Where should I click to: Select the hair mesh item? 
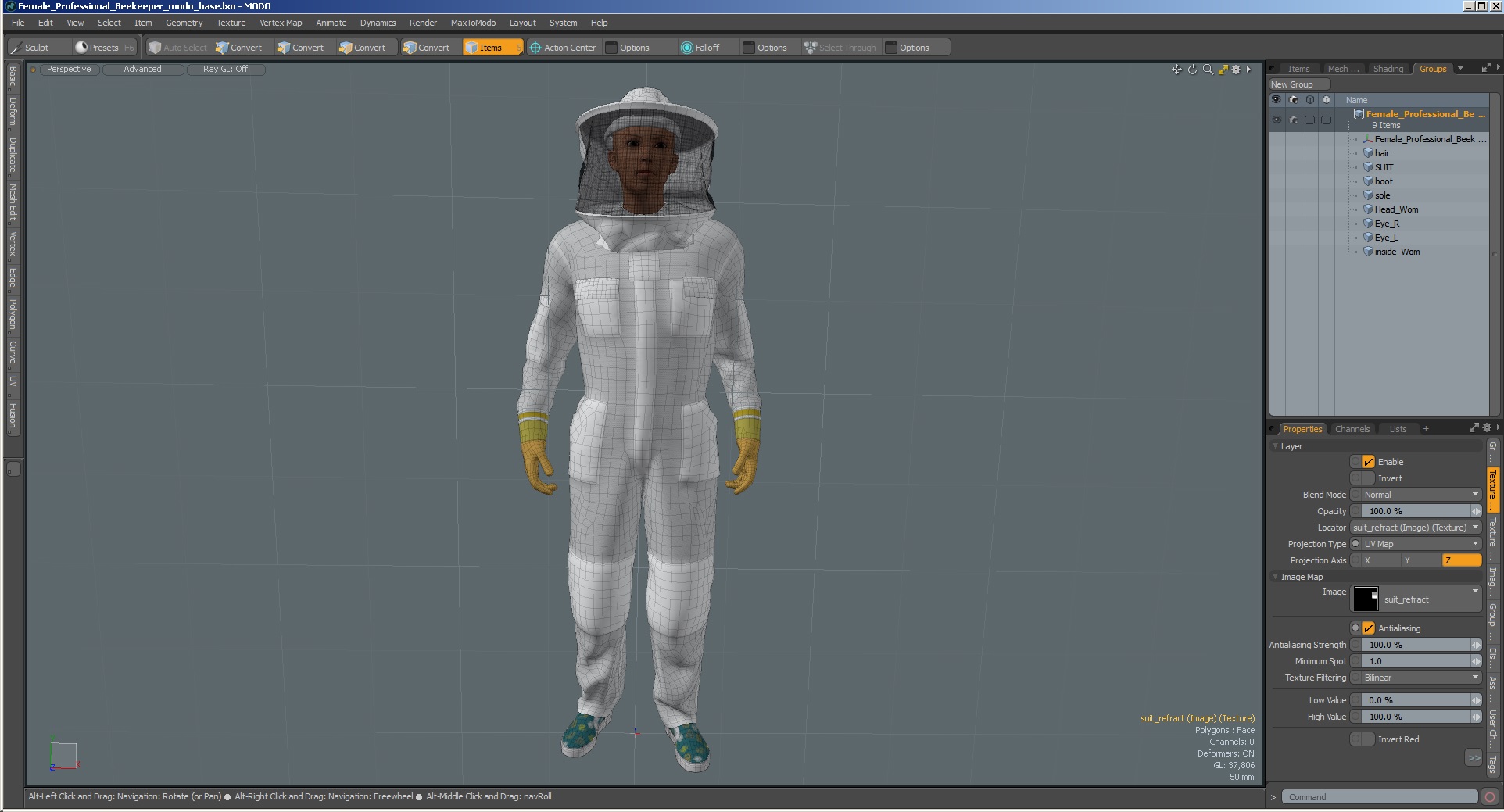[x=1381, y=153]
